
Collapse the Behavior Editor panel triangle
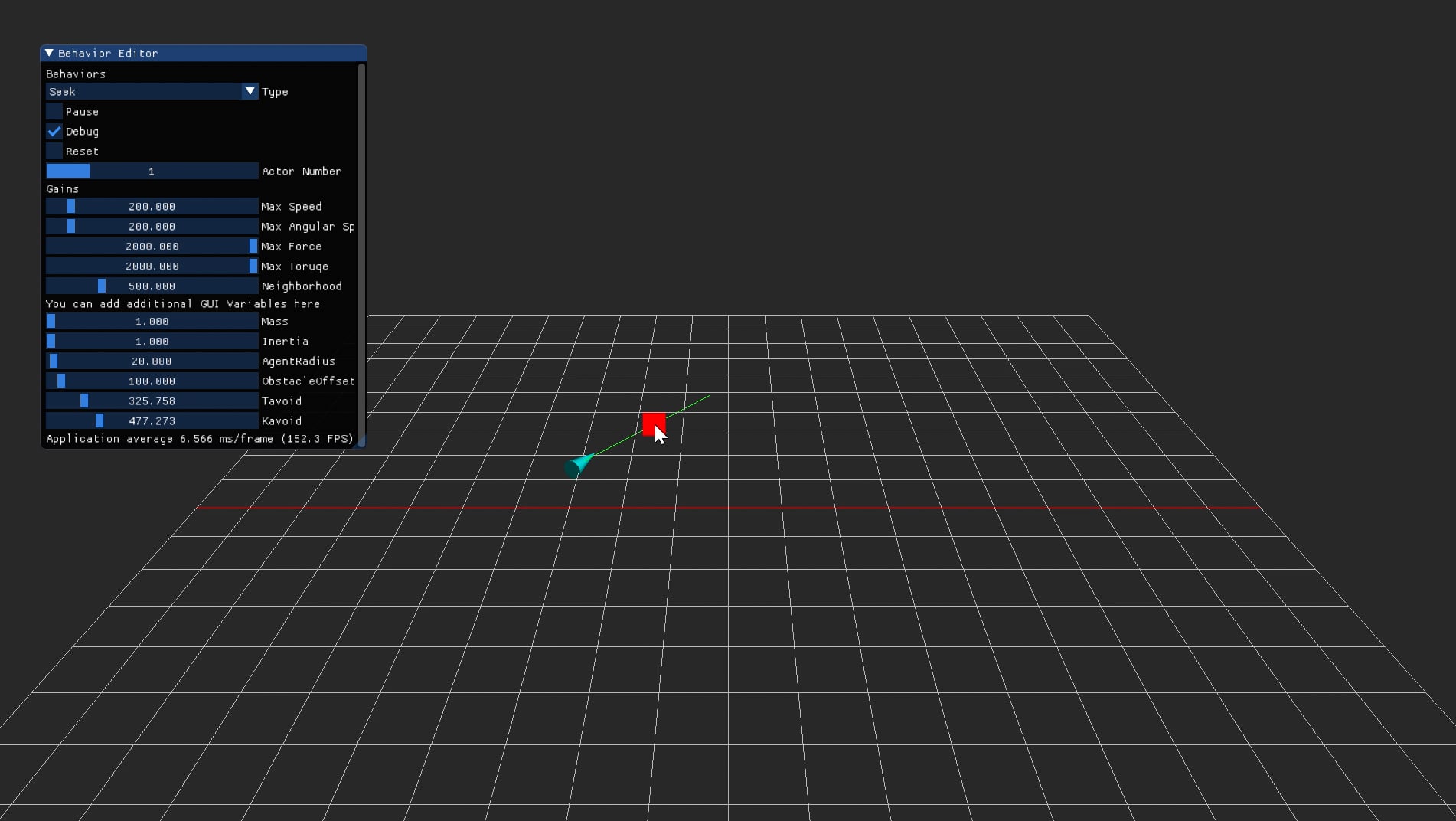(50, 54)
